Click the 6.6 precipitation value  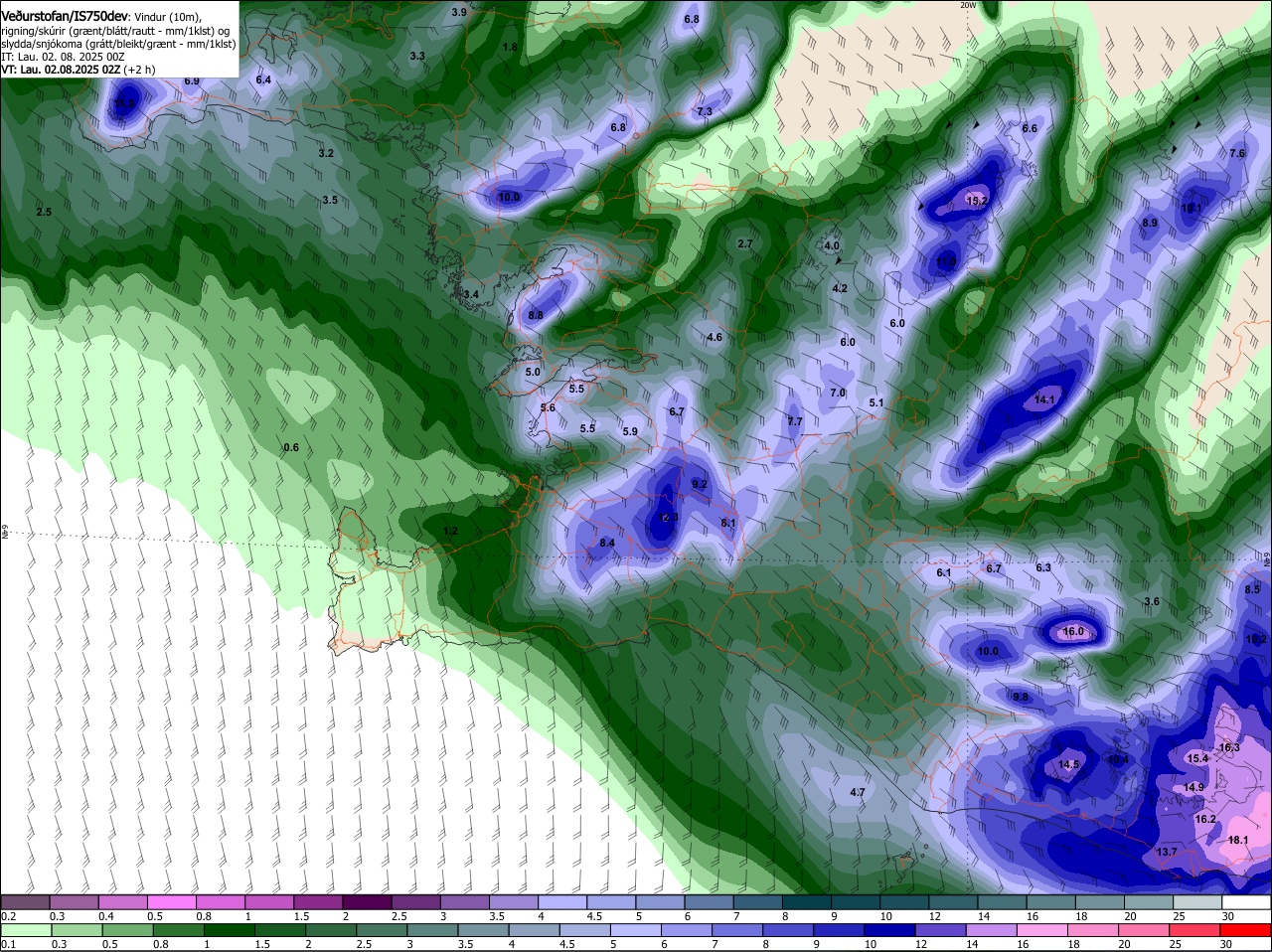(x=1030, y=128)
